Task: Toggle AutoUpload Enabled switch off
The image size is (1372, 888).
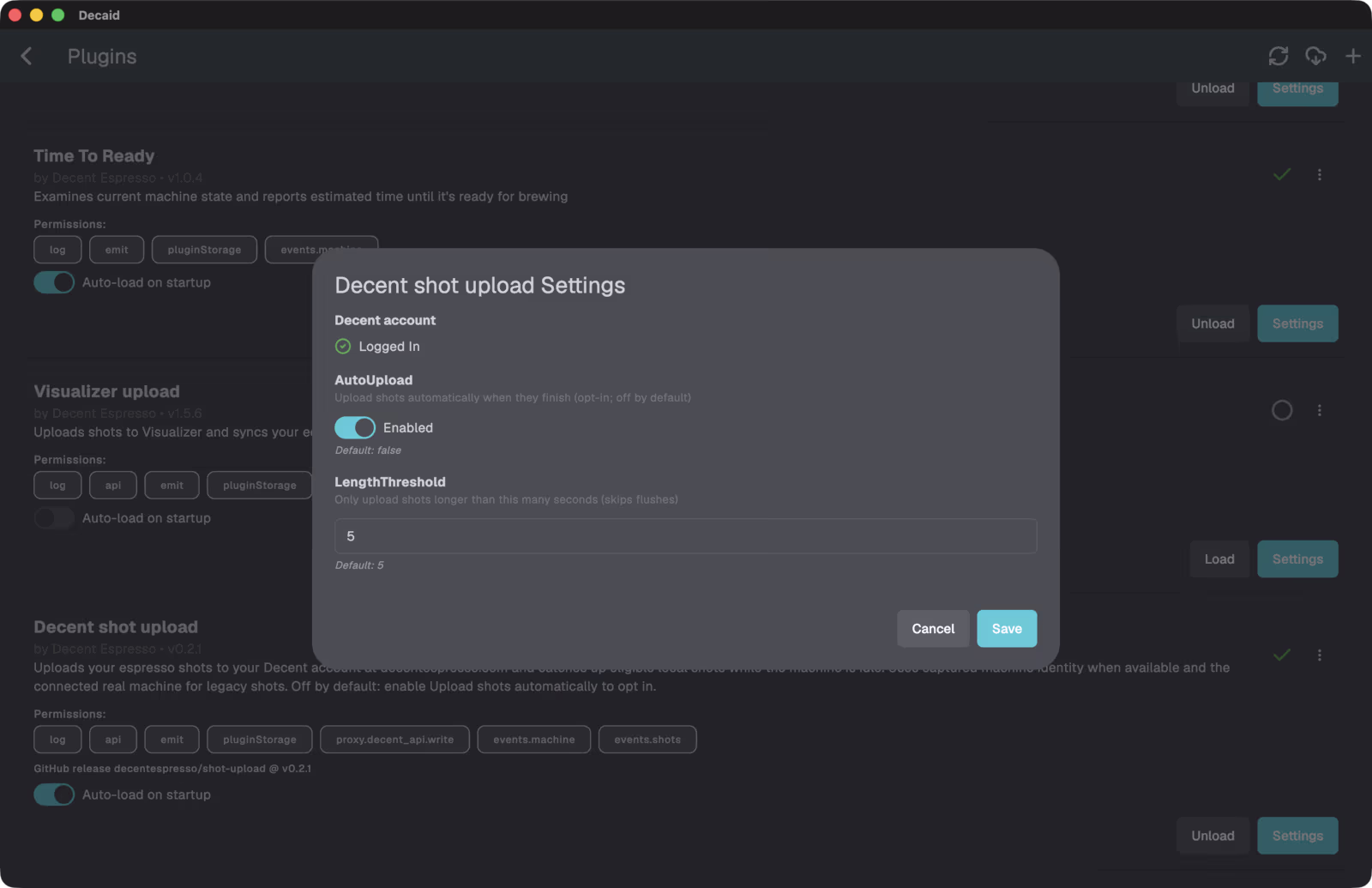Action: (355, 428)
